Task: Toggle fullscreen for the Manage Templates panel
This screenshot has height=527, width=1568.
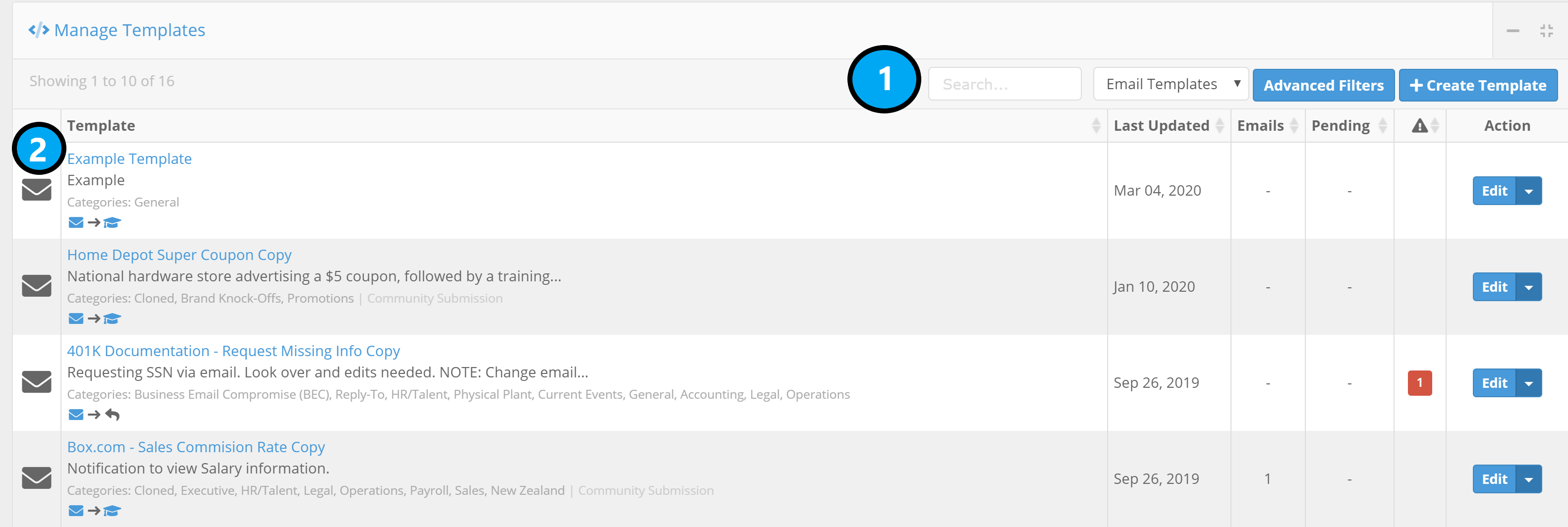Action: 1546,30
